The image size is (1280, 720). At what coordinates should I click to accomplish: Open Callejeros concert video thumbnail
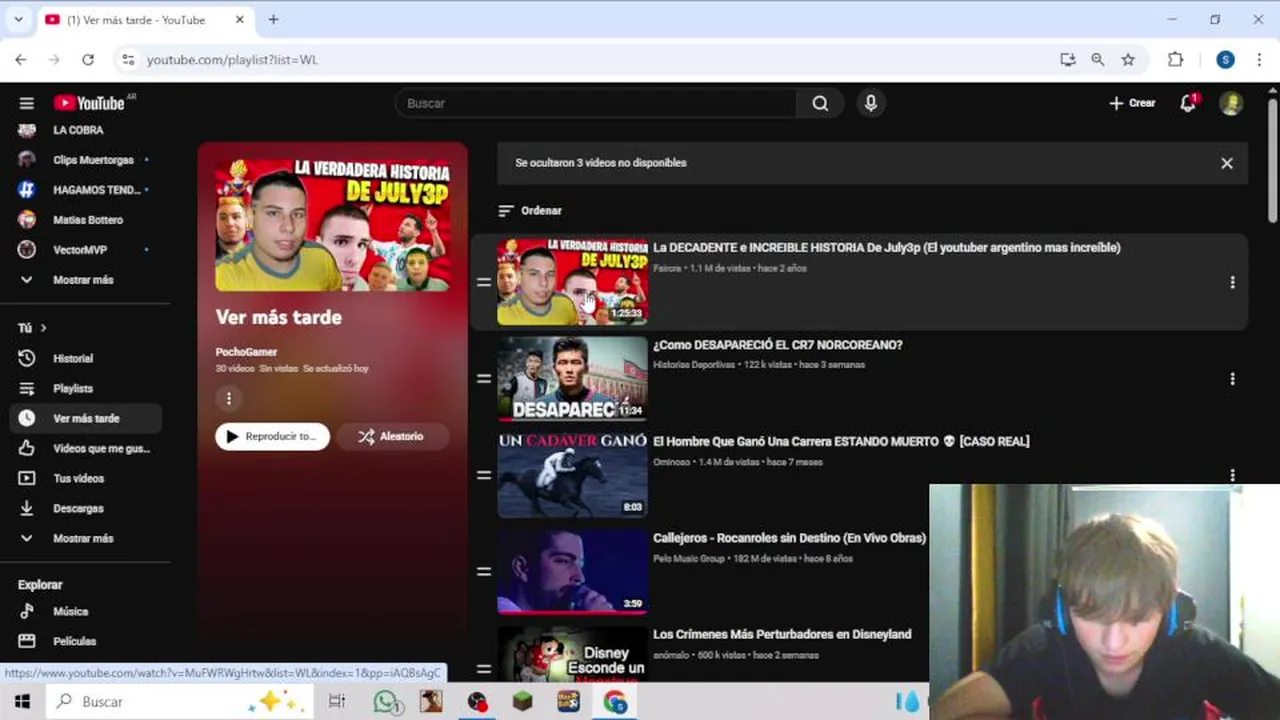[x=572, y=572]
